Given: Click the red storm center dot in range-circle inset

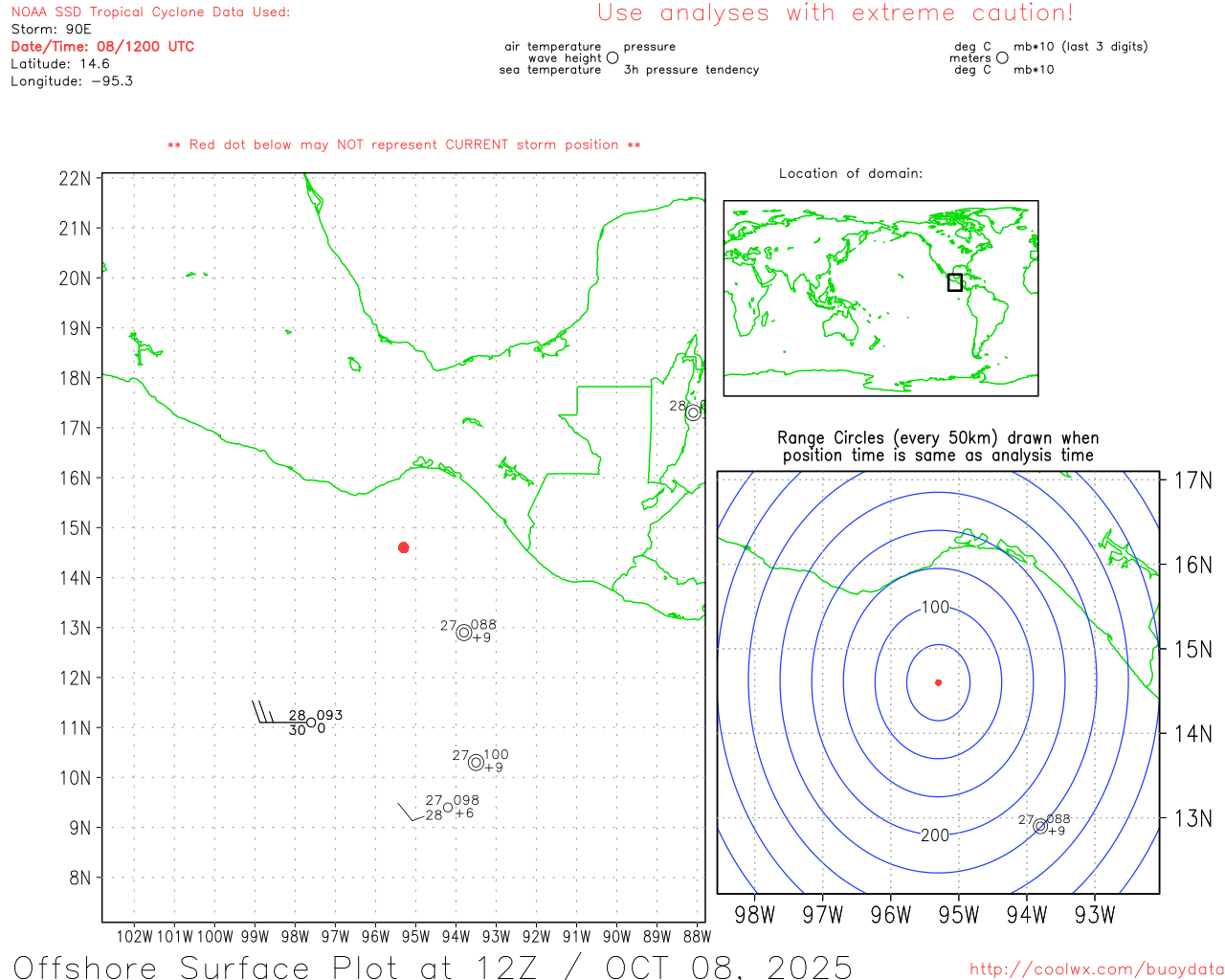Looking at the screenshot, I should pos(938,682).
